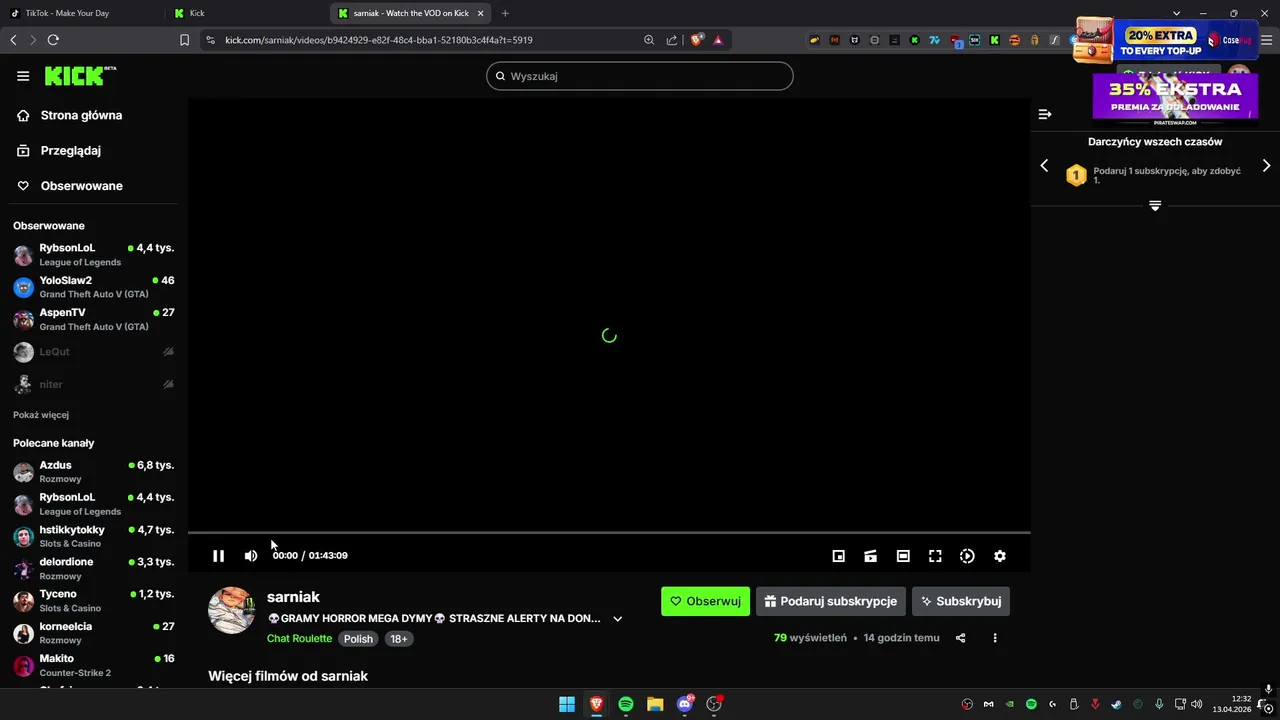This screenshot has height=720, width=1280.
Task: Open the Windows Start menu
Action: 567,704
